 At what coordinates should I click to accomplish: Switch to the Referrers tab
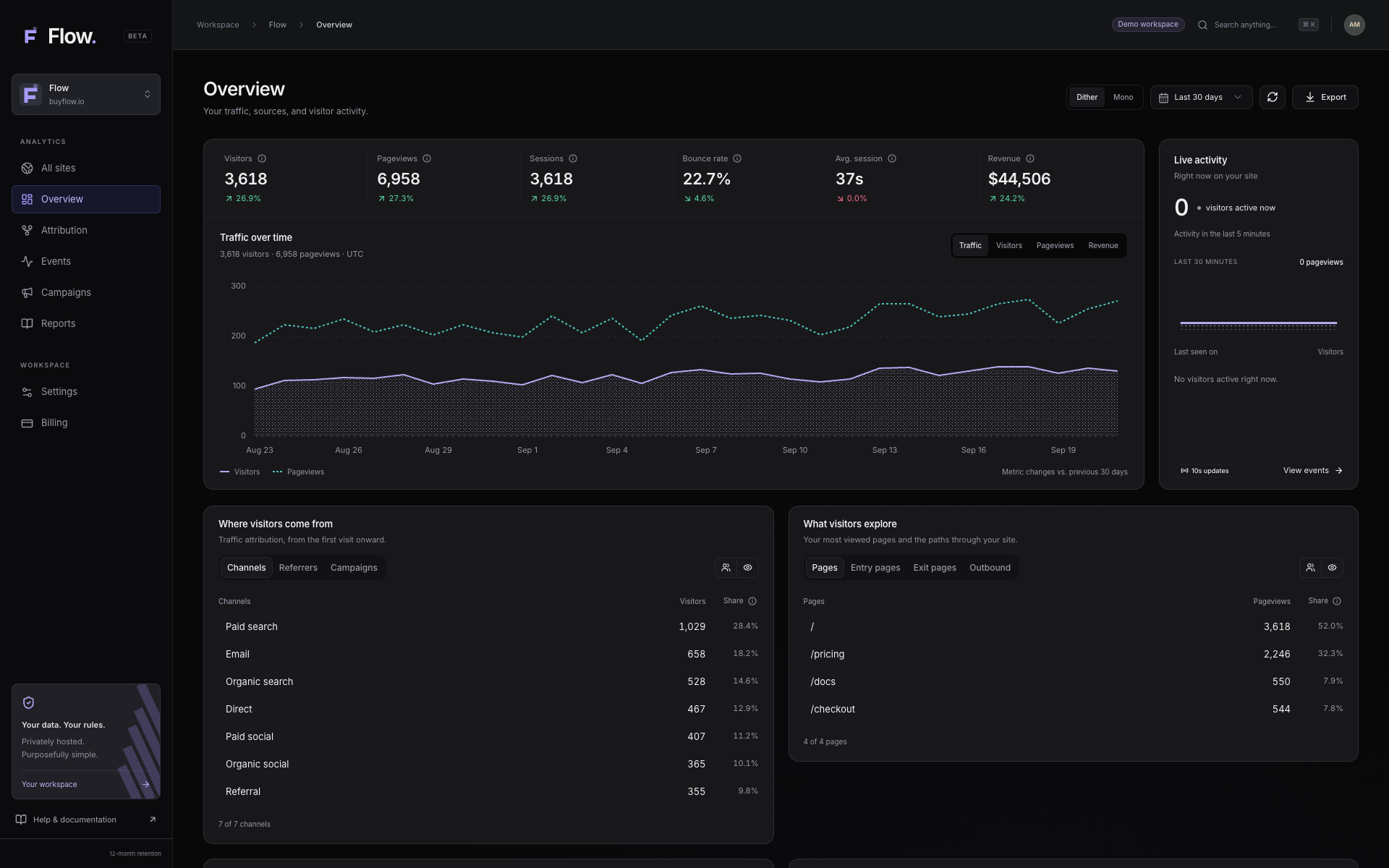pos(298,568)
